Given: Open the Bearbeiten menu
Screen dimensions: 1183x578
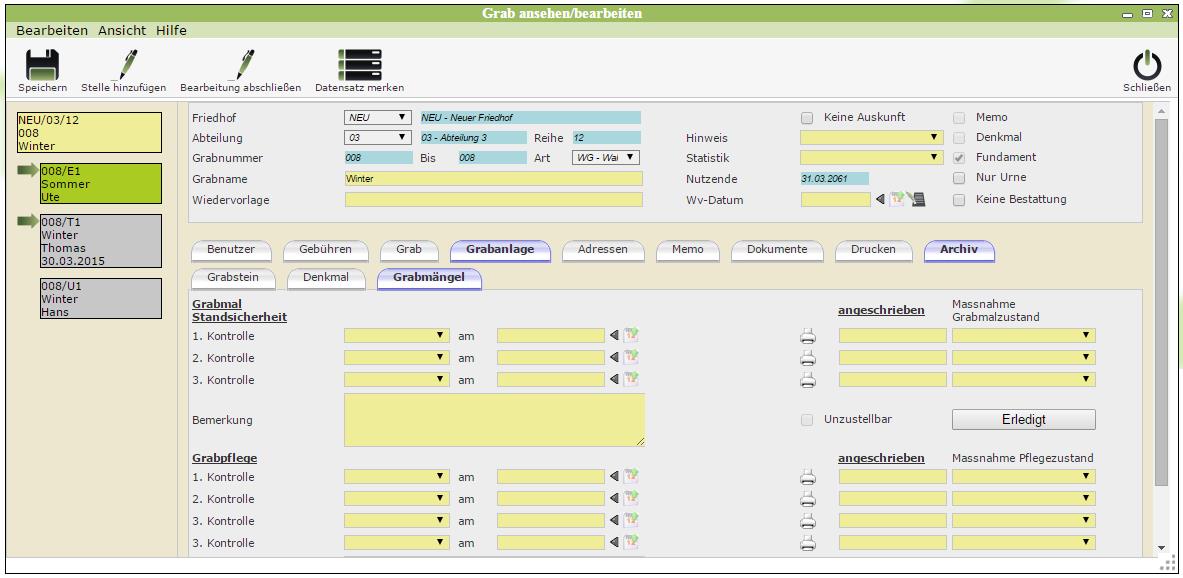Looking at the screenshot, I should (52, 31).
